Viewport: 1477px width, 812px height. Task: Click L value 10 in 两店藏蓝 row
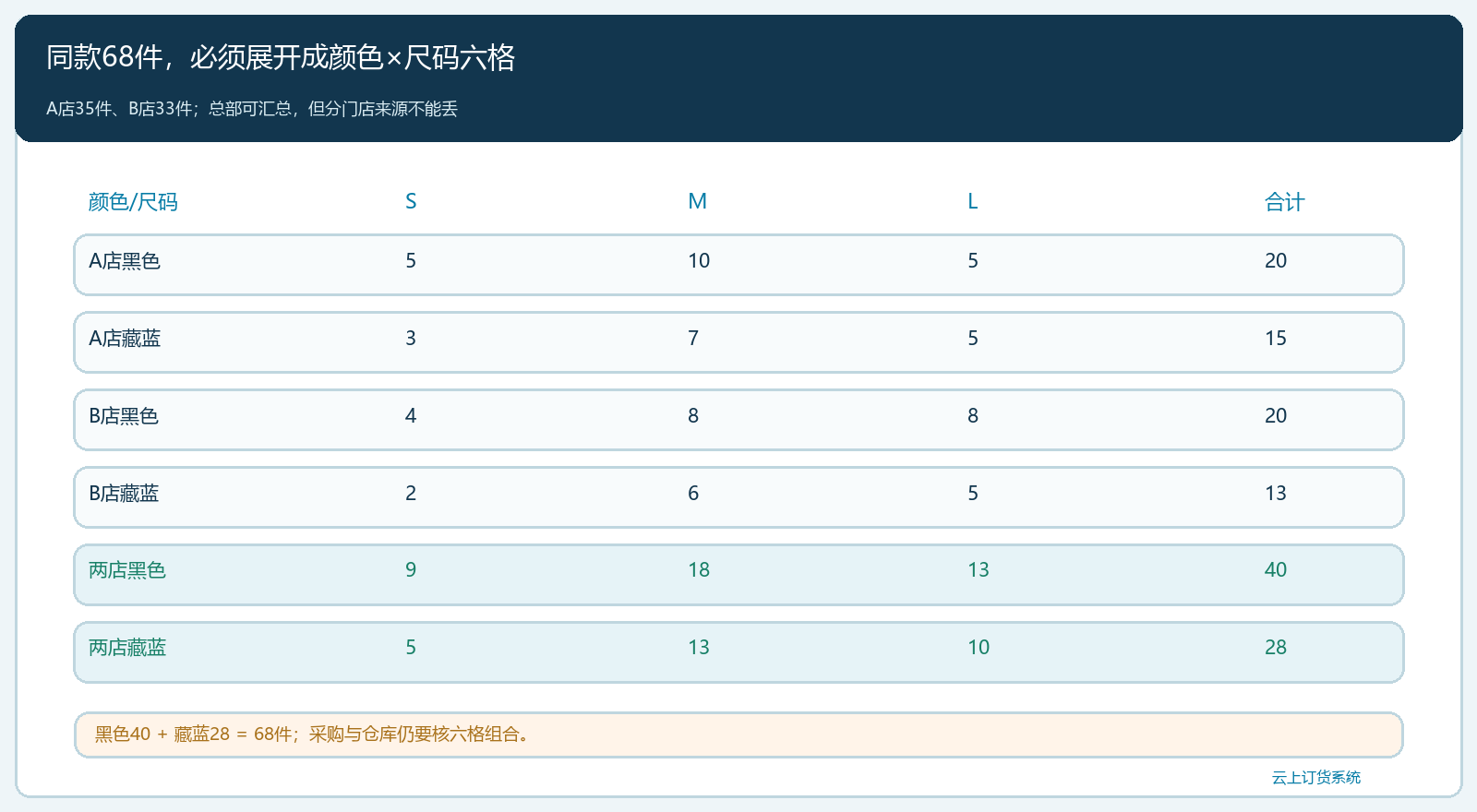point(979,648)
